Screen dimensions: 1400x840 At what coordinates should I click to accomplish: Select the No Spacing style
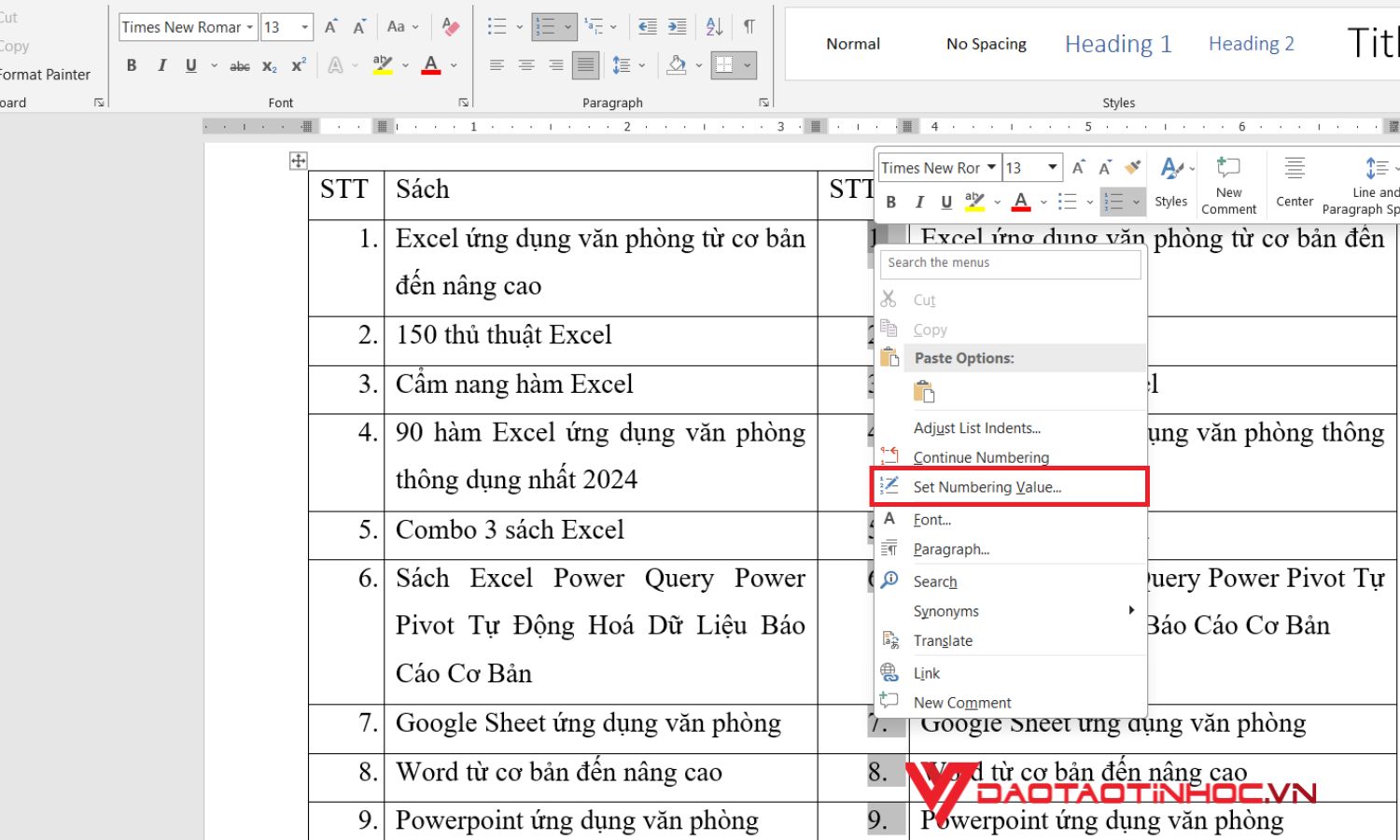[x=986, y=43]
